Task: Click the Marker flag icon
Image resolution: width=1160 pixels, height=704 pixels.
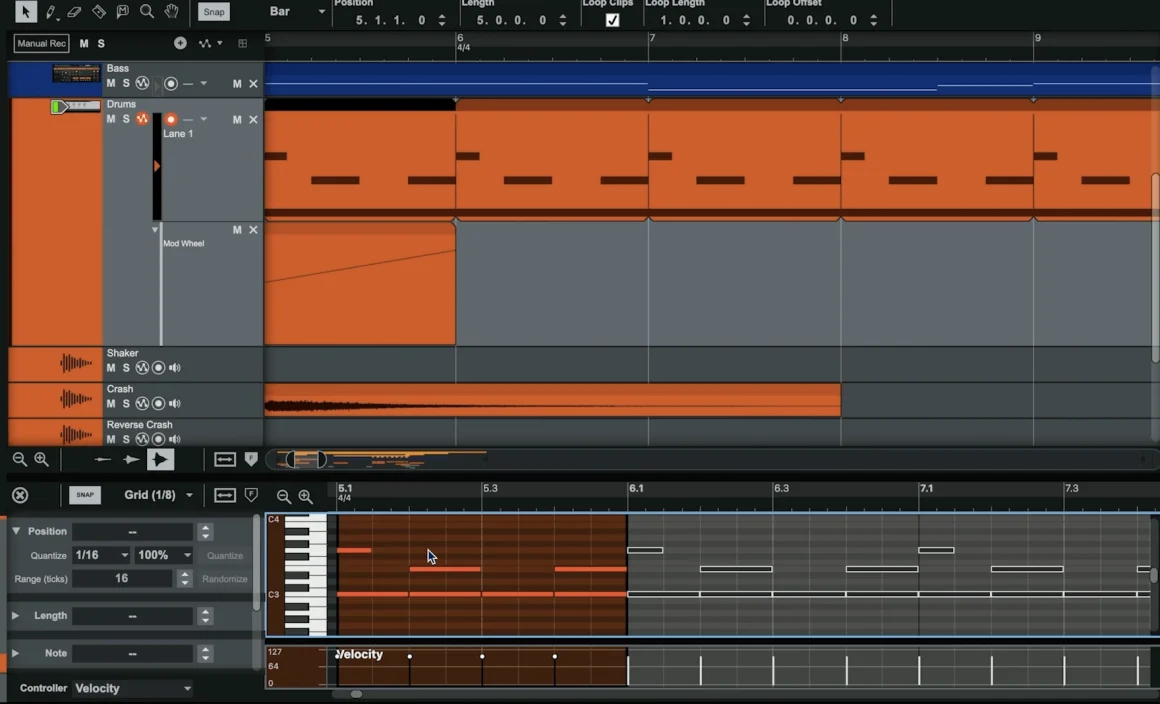Action: click(122, 11)
